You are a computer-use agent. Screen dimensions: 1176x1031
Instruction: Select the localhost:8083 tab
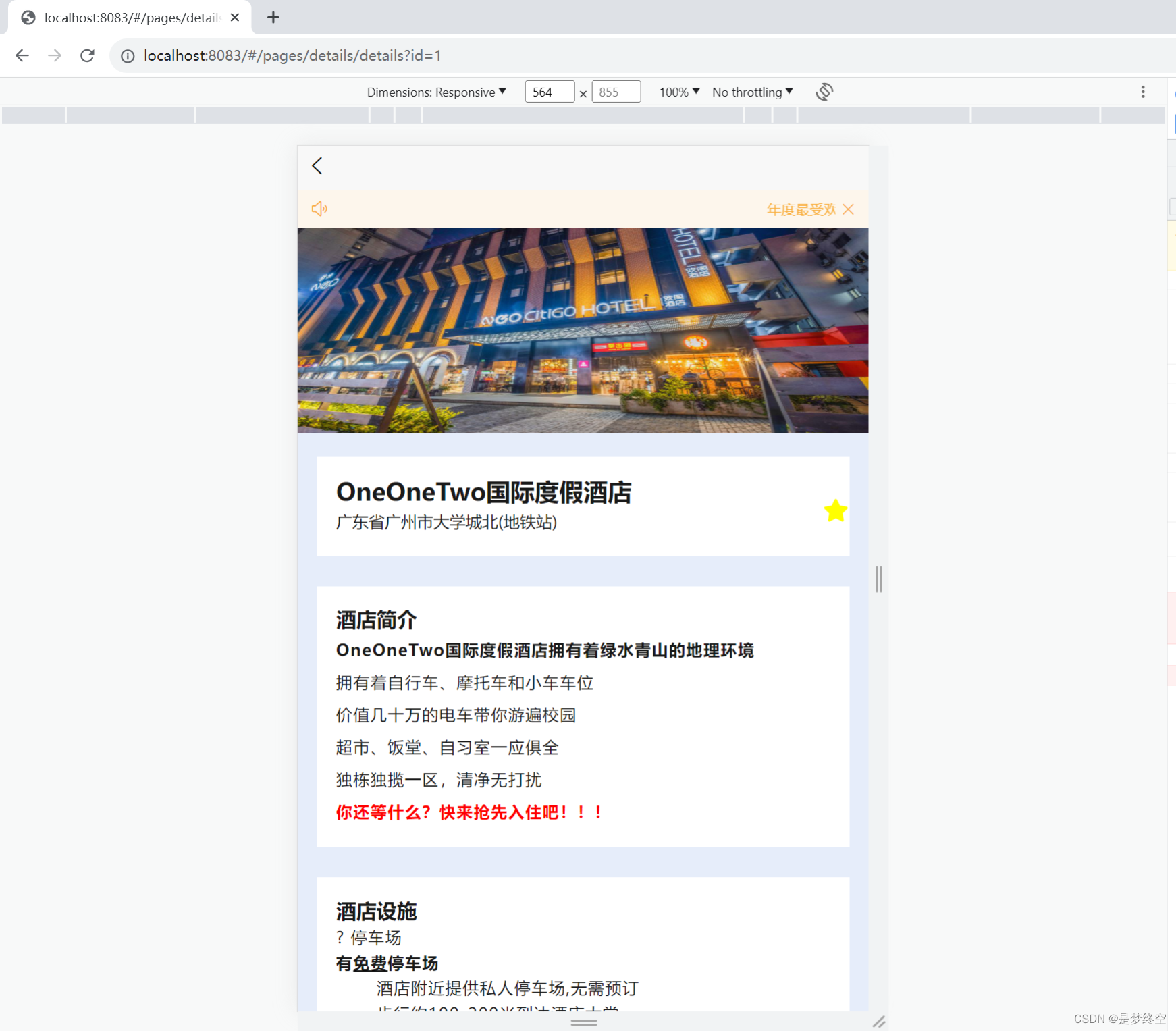point(130,18)
